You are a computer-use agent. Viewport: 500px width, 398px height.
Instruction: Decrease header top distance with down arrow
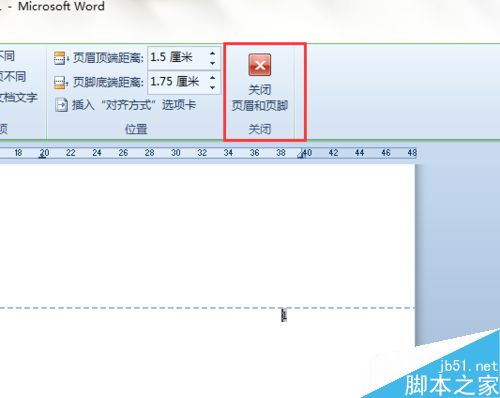click(x=213, y=63)
